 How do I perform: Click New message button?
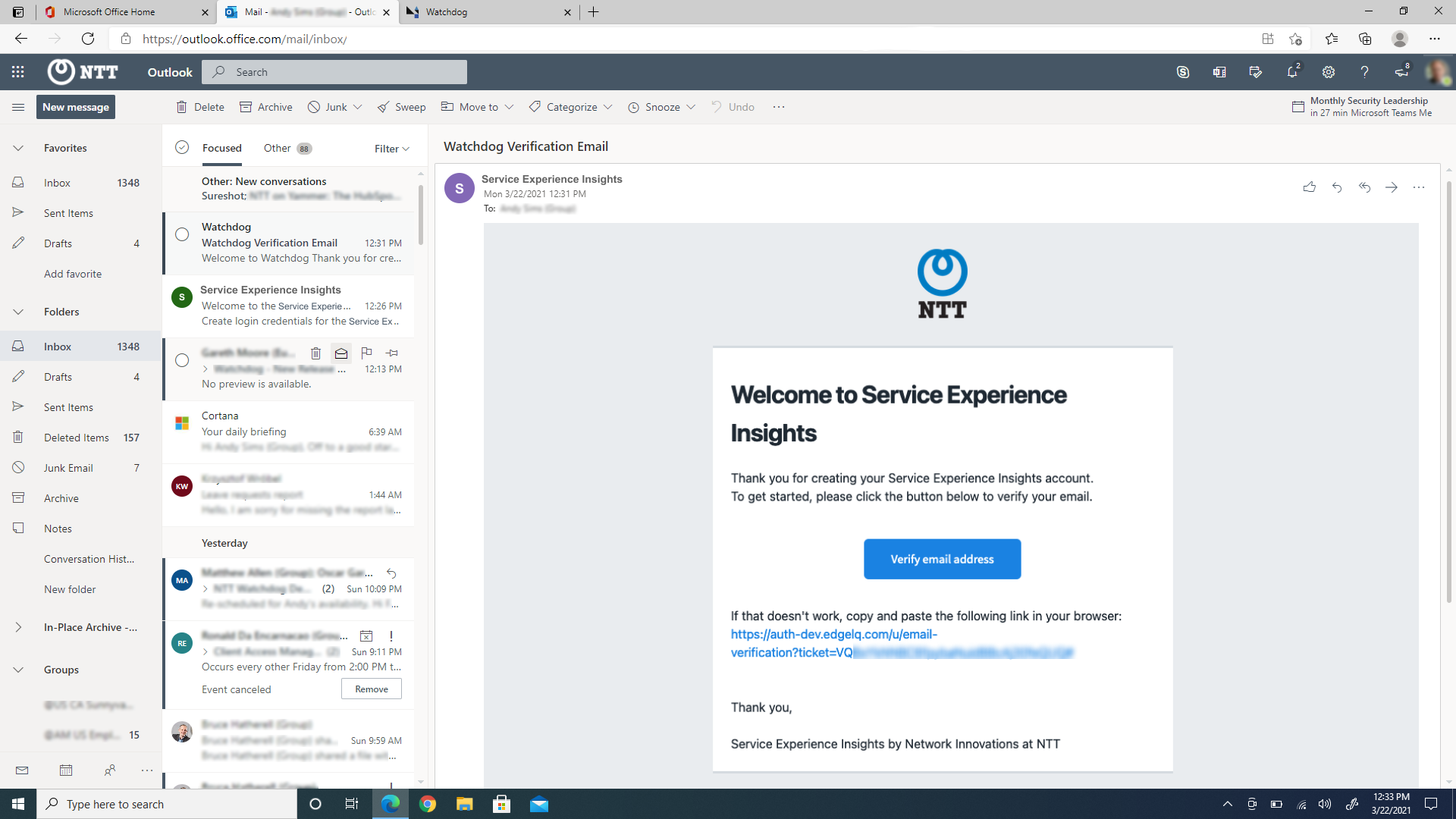[76, 107]
